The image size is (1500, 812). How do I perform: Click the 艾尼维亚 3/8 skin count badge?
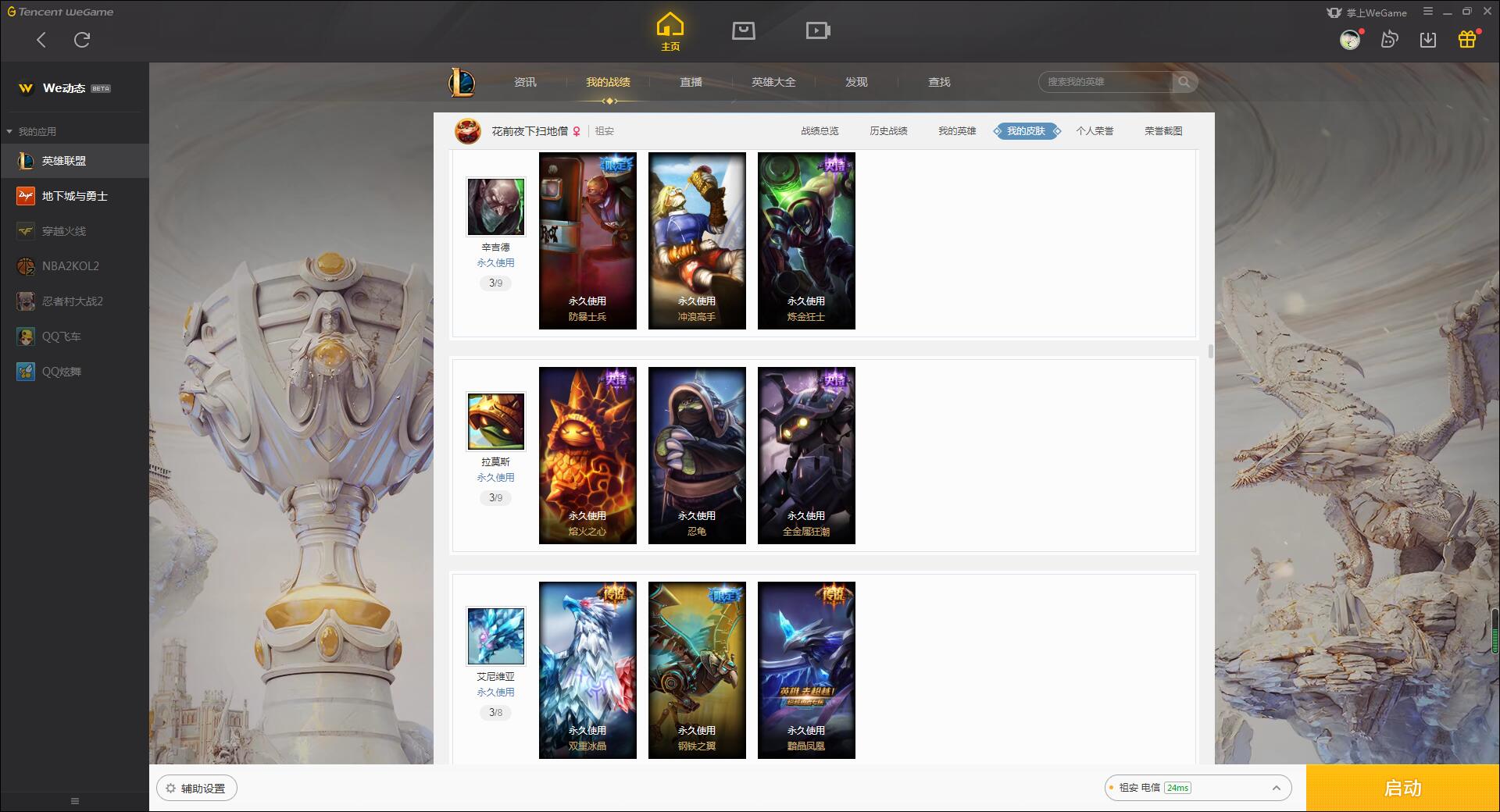click(495, 713)
